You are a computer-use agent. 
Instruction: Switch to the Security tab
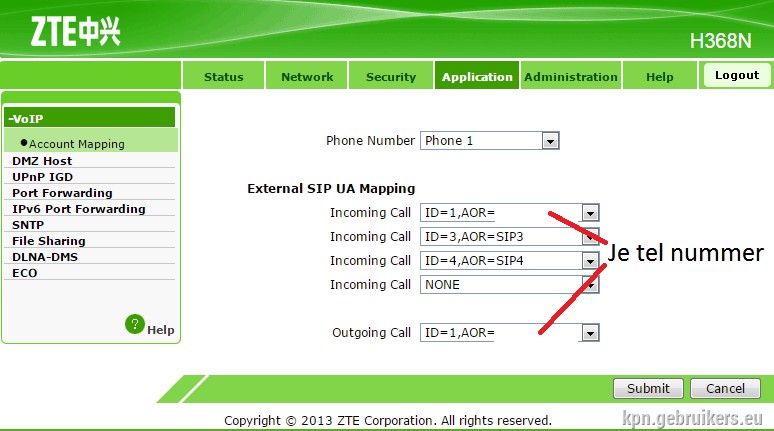391,77
